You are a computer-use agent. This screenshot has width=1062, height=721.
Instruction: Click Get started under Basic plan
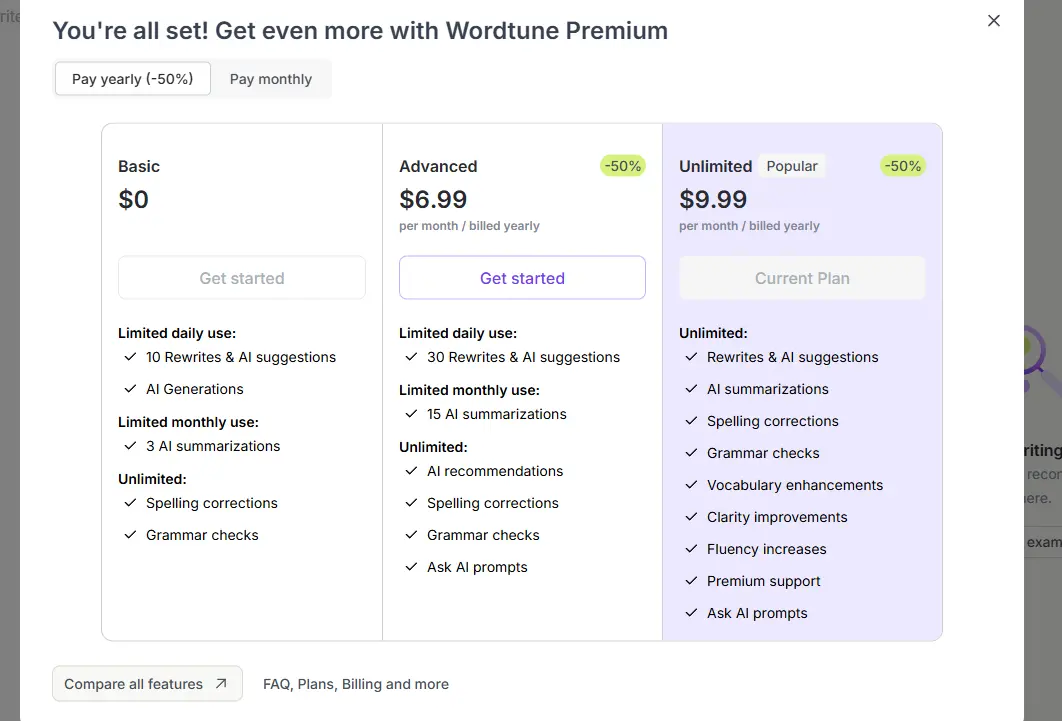pyautogui.click(x=242, y=278)
